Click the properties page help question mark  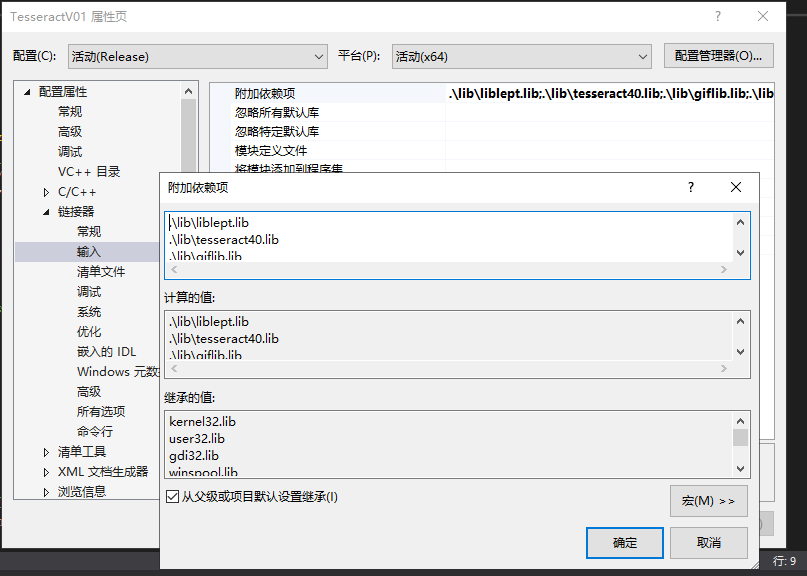[718, 17]
